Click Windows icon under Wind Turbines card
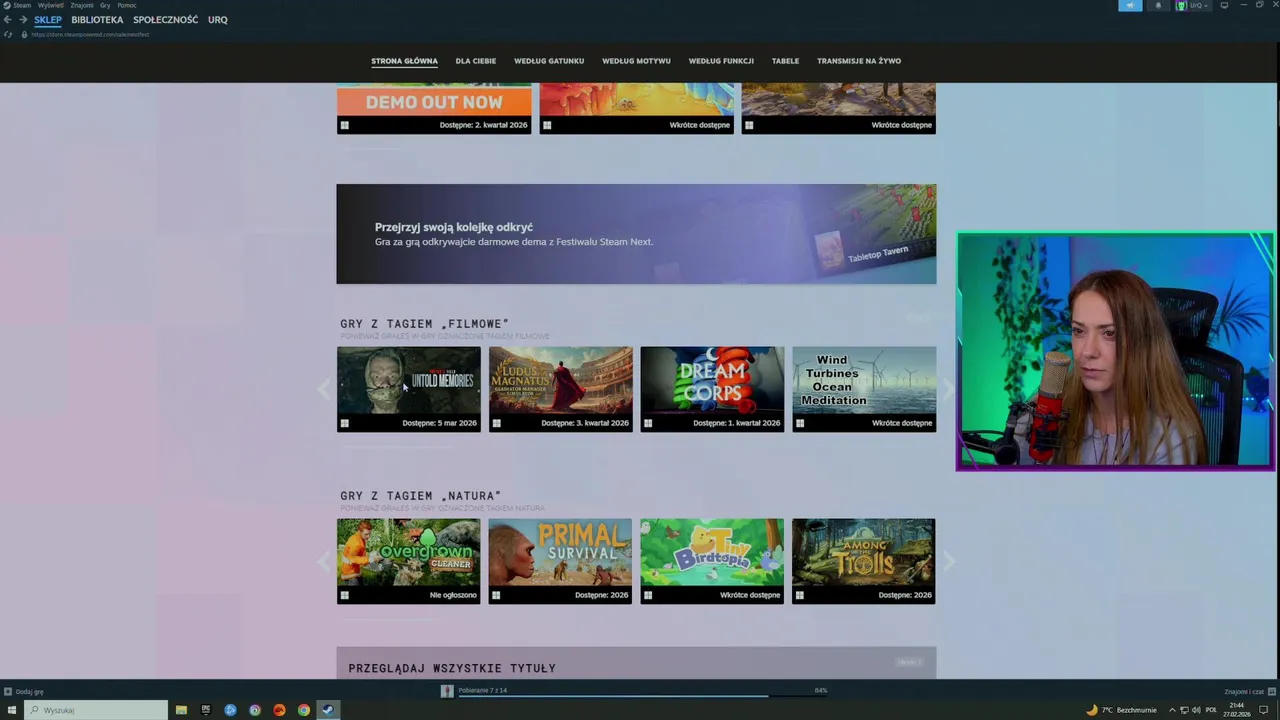The width and height of the screenshot is (1280, 720). 799,423
